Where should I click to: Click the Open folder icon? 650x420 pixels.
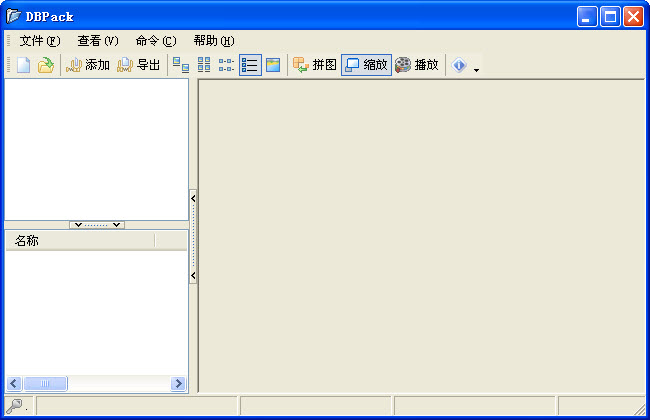pos(45,65)
